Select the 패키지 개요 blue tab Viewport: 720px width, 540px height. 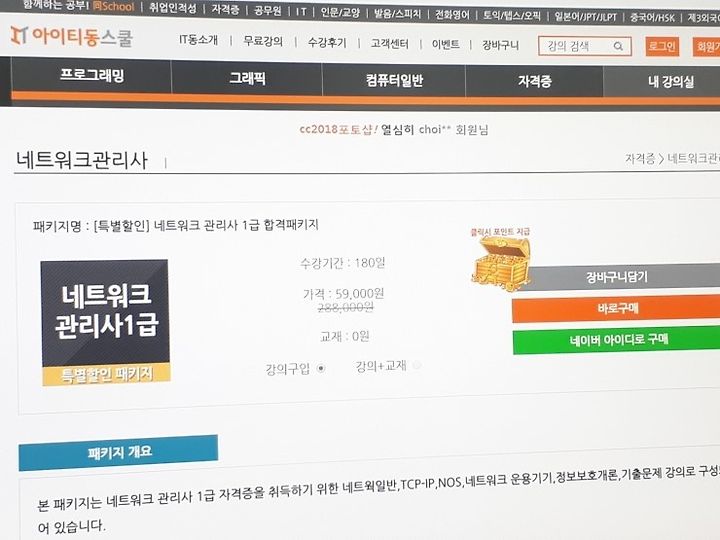(x=118, y=452)
